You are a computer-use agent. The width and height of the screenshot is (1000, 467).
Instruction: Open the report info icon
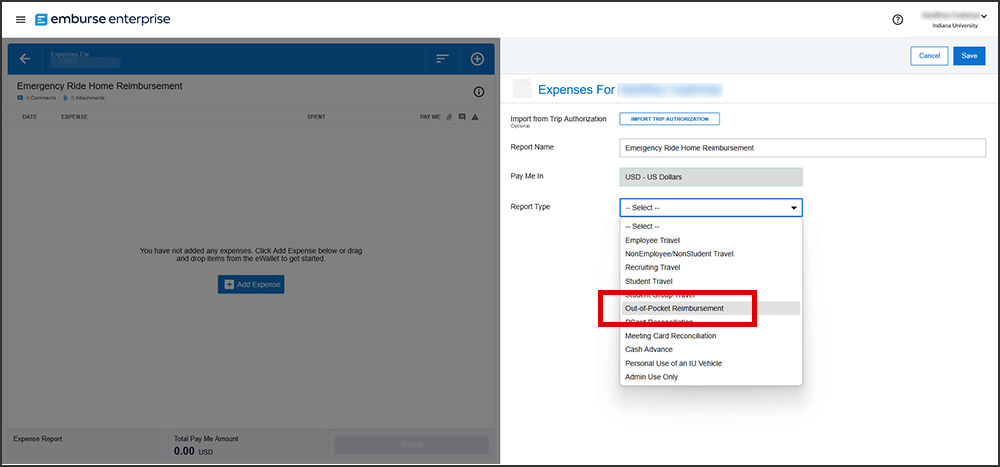pos(478,92)
